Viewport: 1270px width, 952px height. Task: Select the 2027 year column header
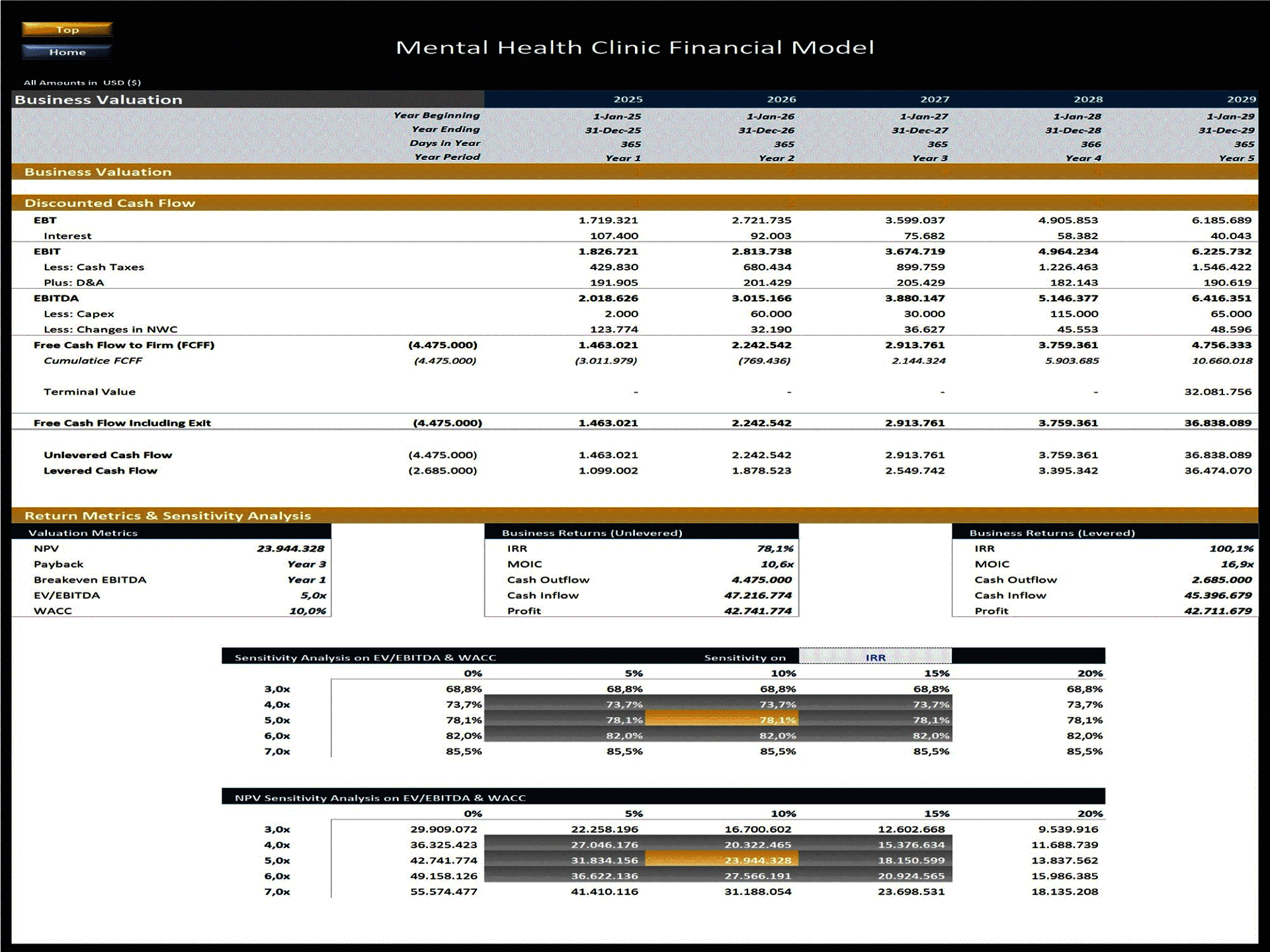[934, 99]
